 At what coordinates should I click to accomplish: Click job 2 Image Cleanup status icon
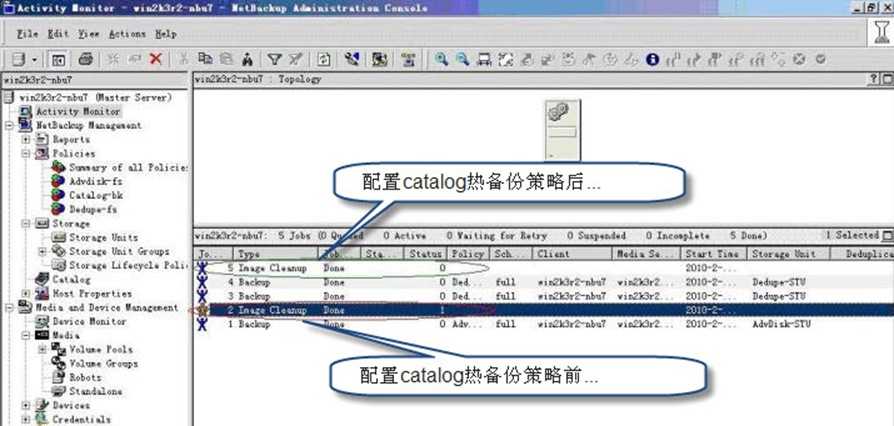click(x=202, y=310)
